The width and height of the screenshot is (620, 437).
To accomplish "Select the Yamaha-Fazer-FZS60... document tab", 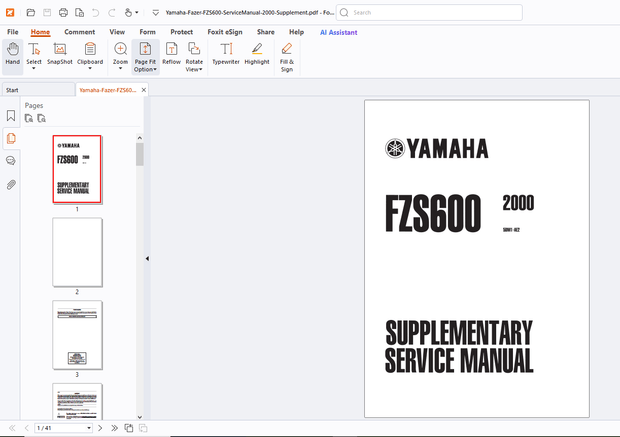I will pyautogui.click(x=108, y=90).
